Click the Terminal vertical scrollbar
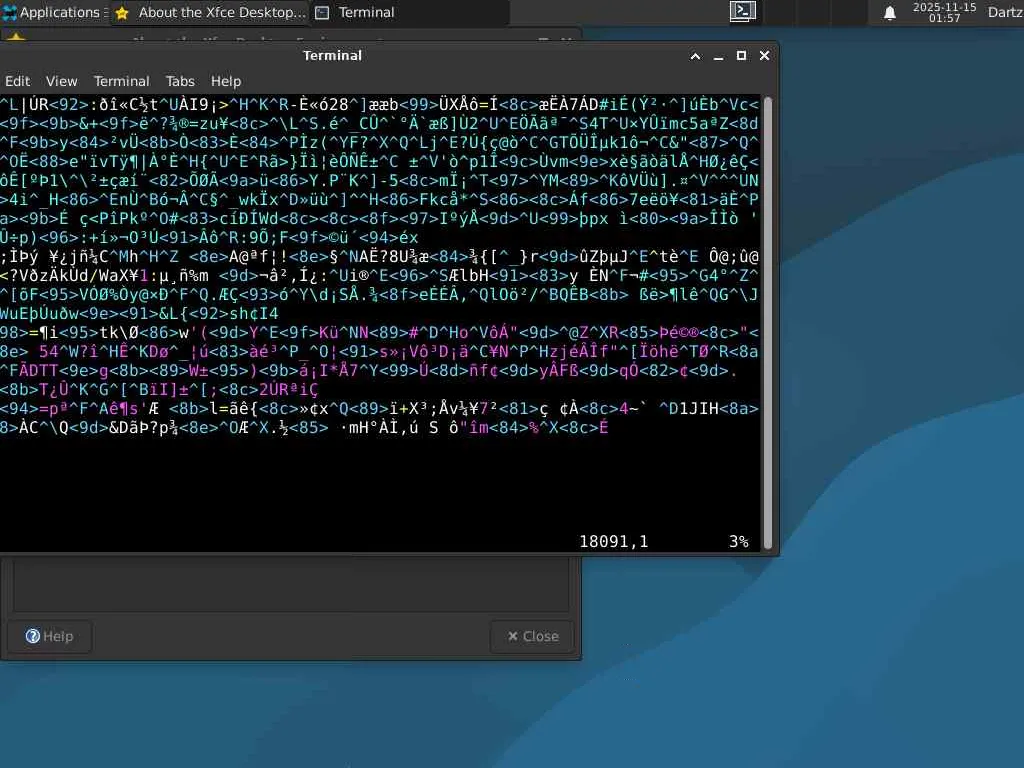The width and height of the screenshot is (1024, 768). 768,323
